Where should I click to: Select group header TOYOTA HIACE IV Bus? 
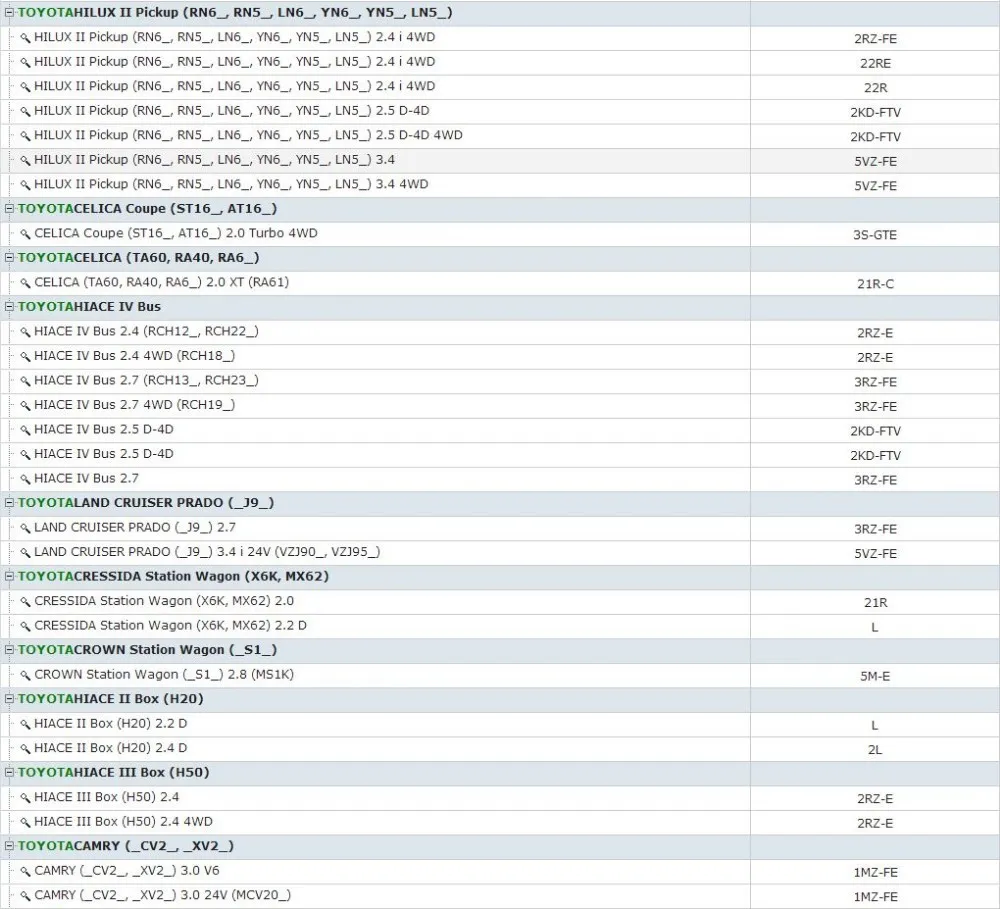pyautogui.click(x=500, y=307)
